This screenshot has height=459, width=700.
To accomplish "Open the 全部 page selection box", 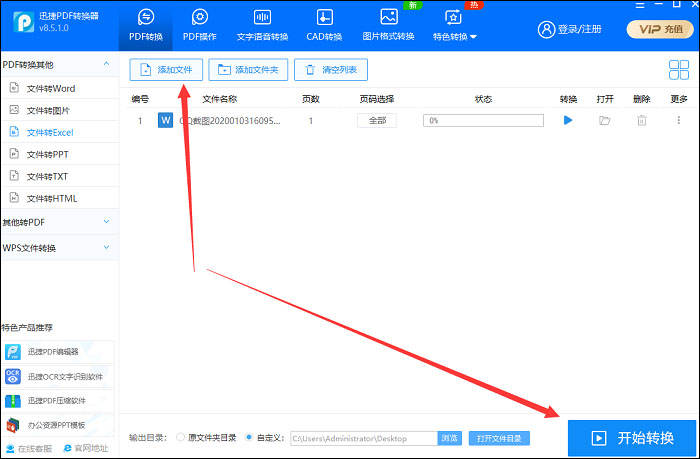I will 377,121.
